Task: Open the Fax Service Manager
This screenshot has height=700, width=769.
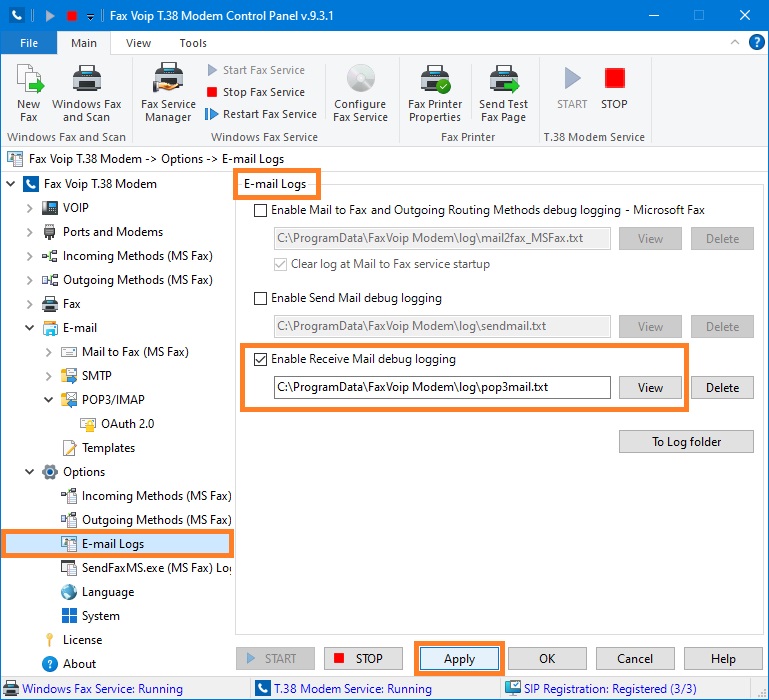Action: click(168, 93)
